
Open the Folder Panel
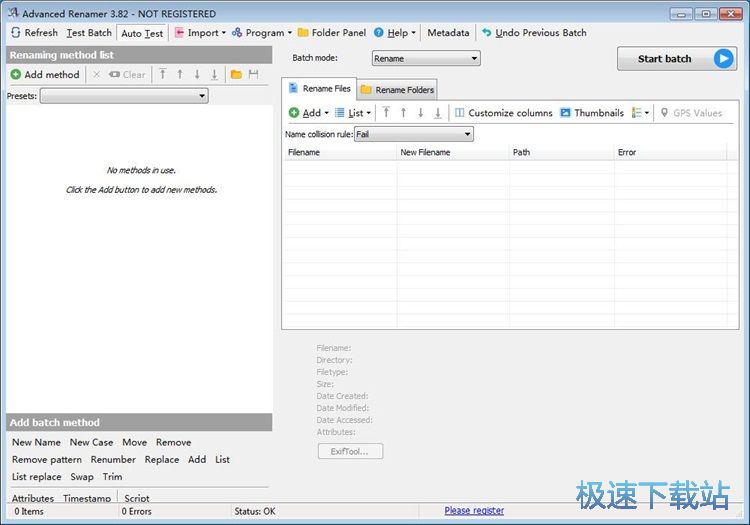click(x=331, y=33)
